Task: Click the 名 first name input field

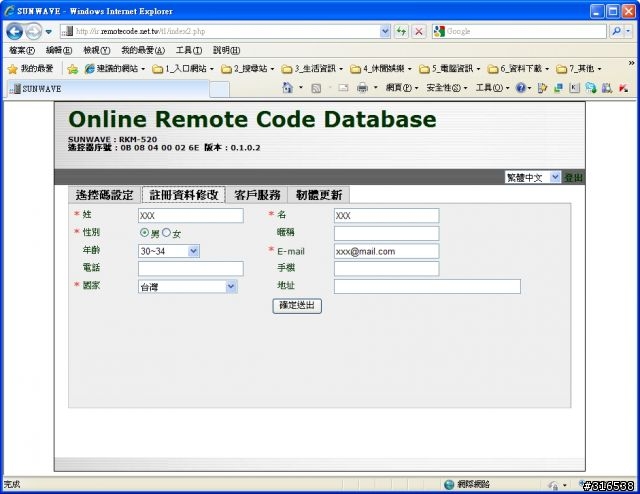Action: pyautogui.click(x=387, y=216)
